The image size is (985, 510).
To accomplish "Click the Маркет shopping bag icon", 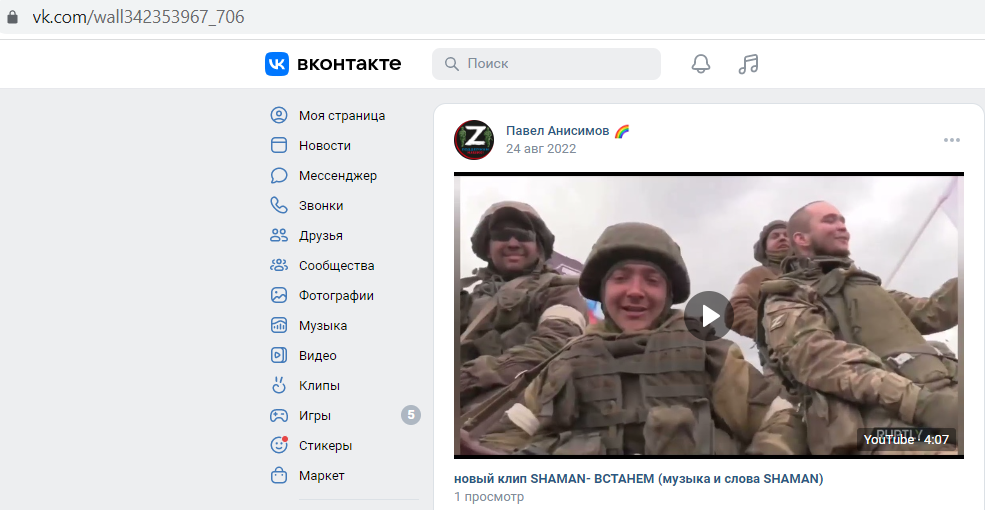I will pos(278,475).
